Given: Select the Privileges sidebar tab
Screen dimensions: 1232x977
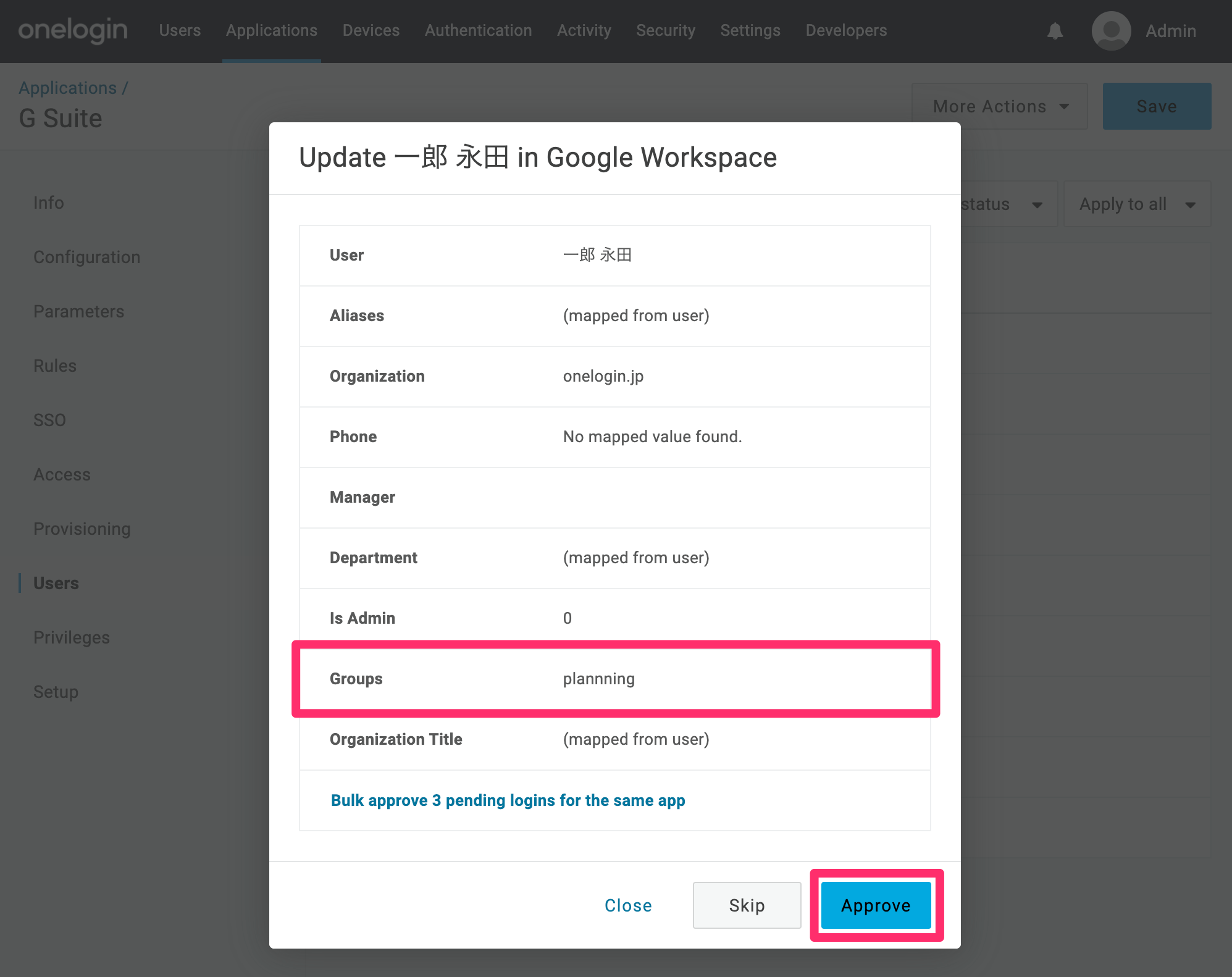Looking at the screenshot, I should (72, 637).
